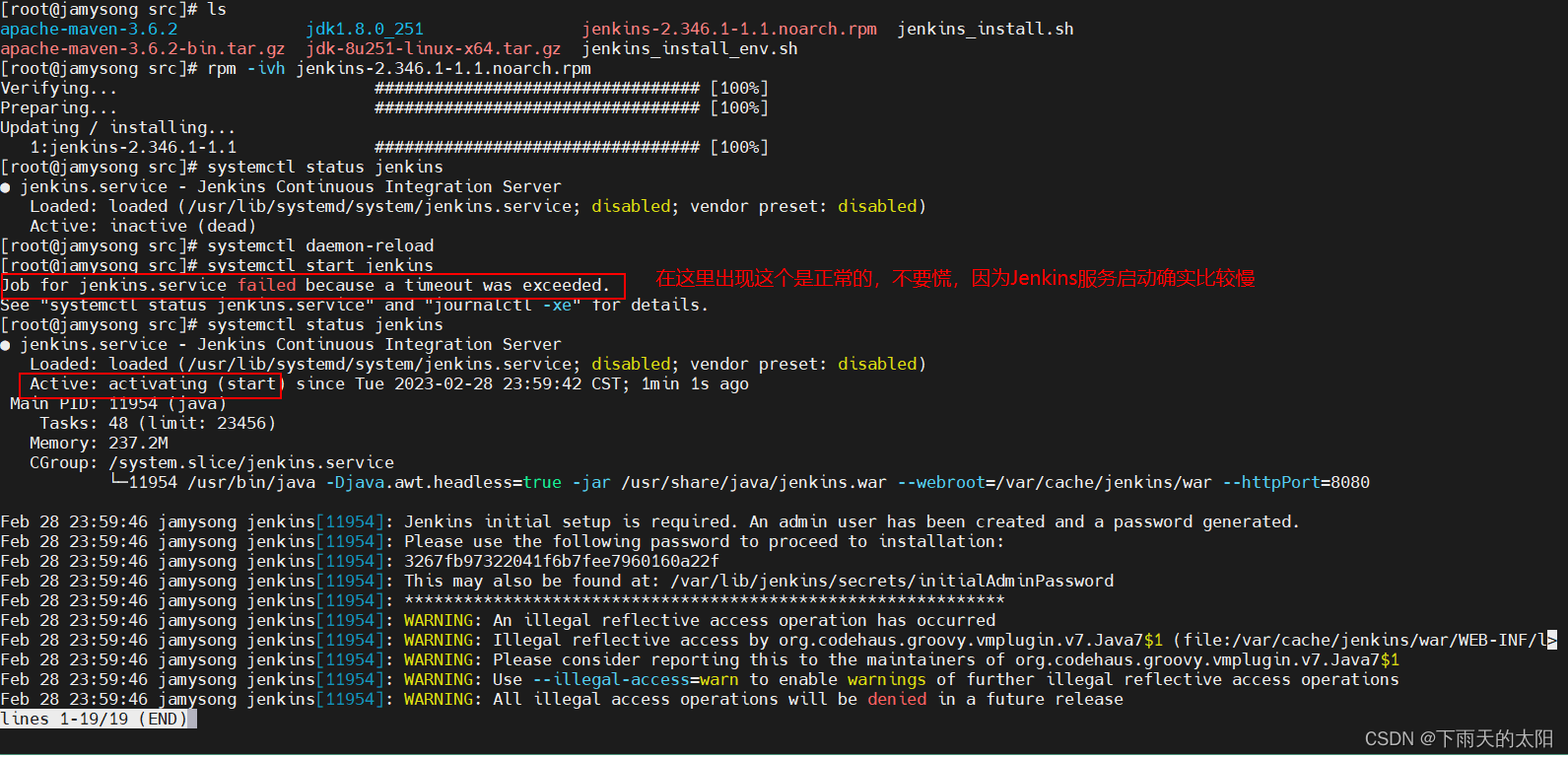Click the 'failed' word in timeout message

coord(266,286)
